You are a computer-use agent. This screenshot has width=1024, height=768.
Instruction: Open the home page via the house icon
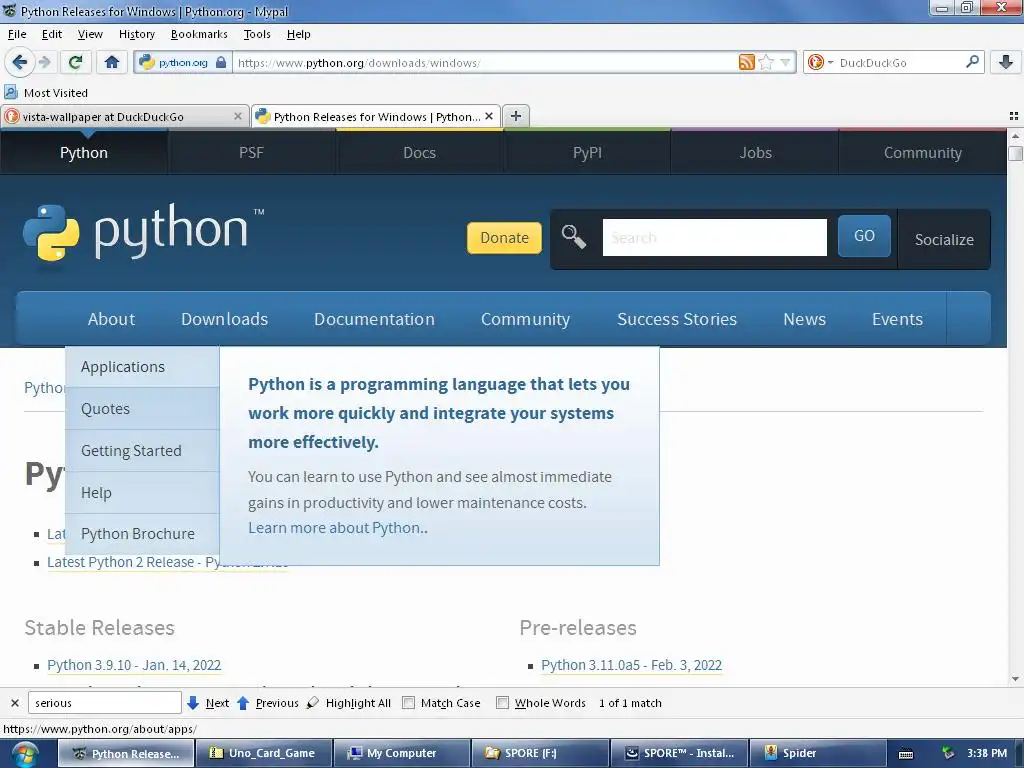(112, 62)
